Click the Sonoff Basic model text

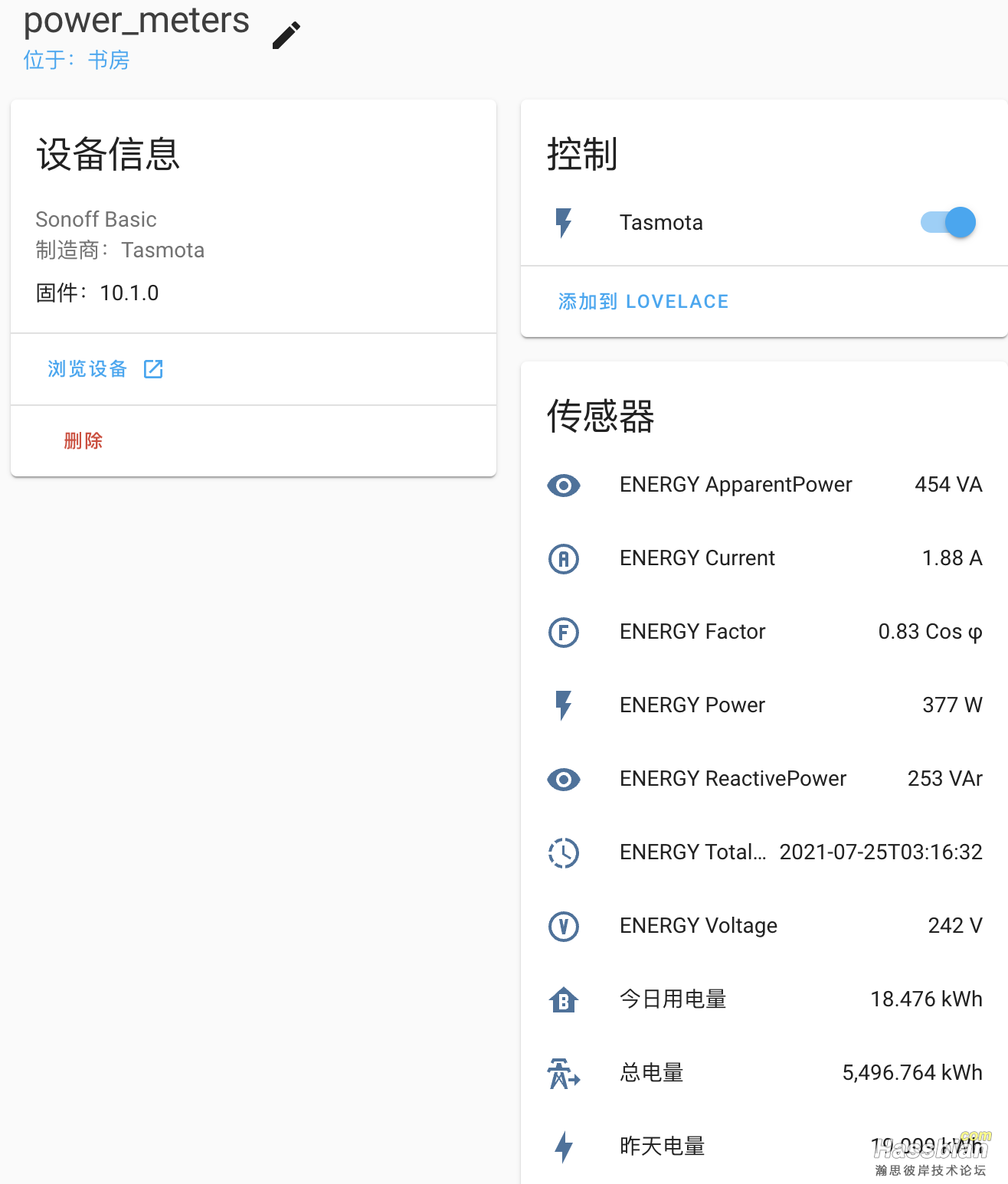[x=96, y=220]
